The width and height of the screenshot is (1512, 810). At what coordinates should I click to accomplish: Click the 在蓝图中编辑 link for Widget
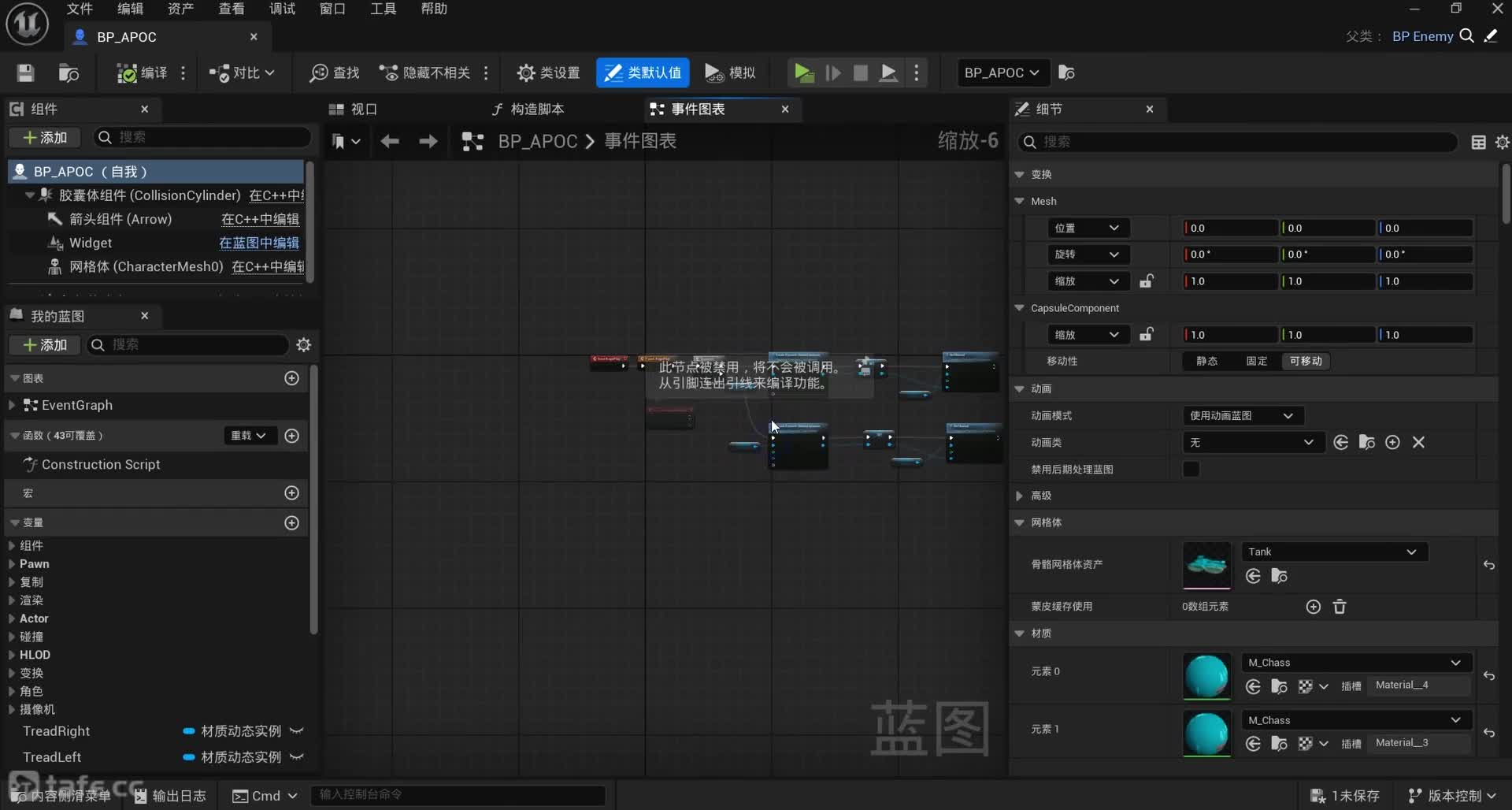point(259,243)
